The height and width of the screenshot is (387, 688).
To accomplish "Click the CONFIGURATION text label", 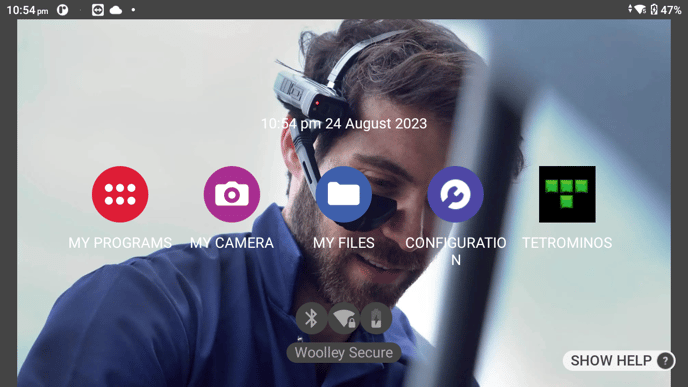I will 455,251.
